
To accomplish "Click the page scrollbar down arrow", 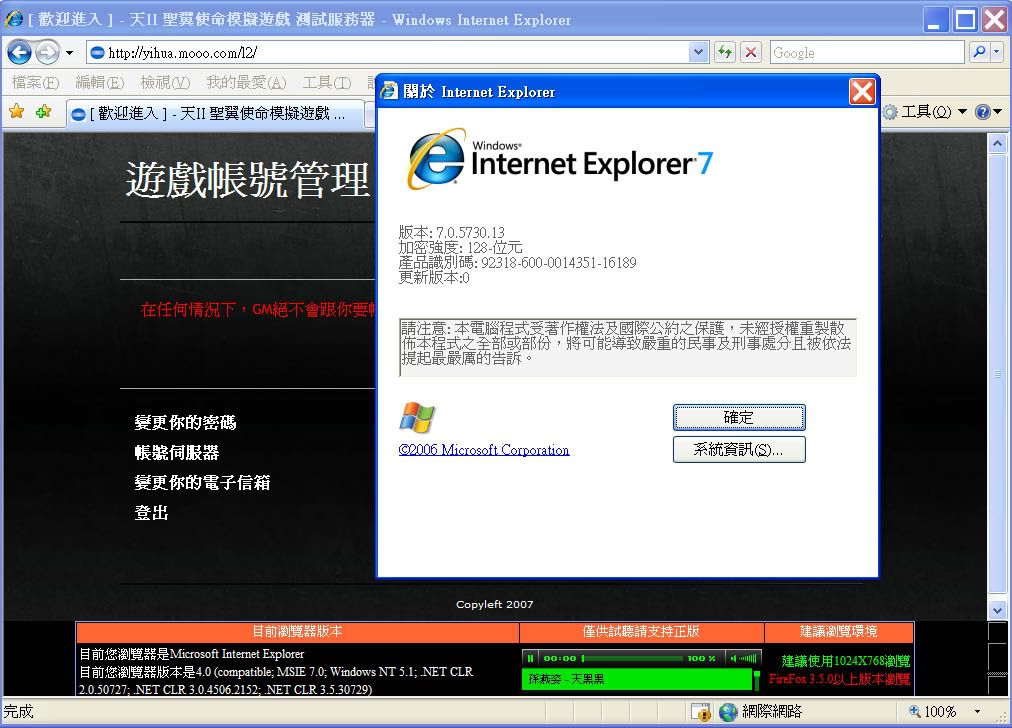I will [x=997, y=610].
